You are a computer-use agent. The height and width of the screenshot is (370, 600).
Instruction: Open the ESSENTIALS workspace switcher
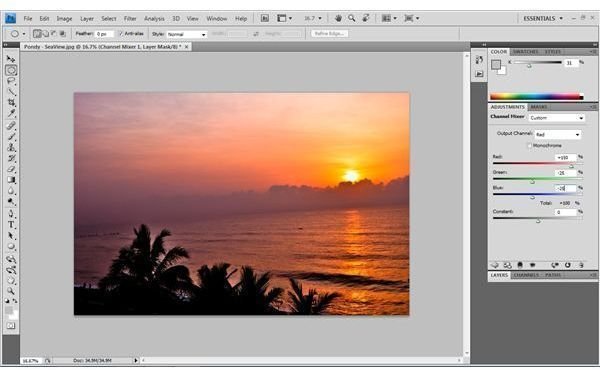543,18
